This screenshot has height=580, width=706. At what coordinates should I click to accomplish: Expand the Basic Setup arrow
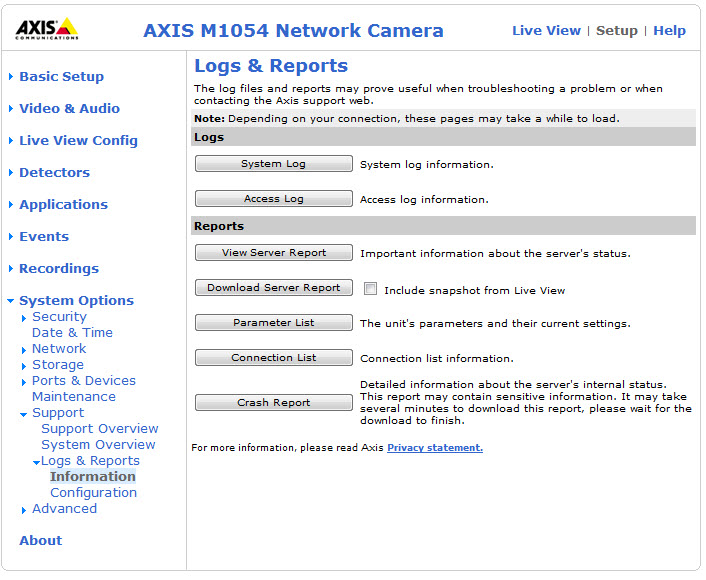click(x=11, y=77)
